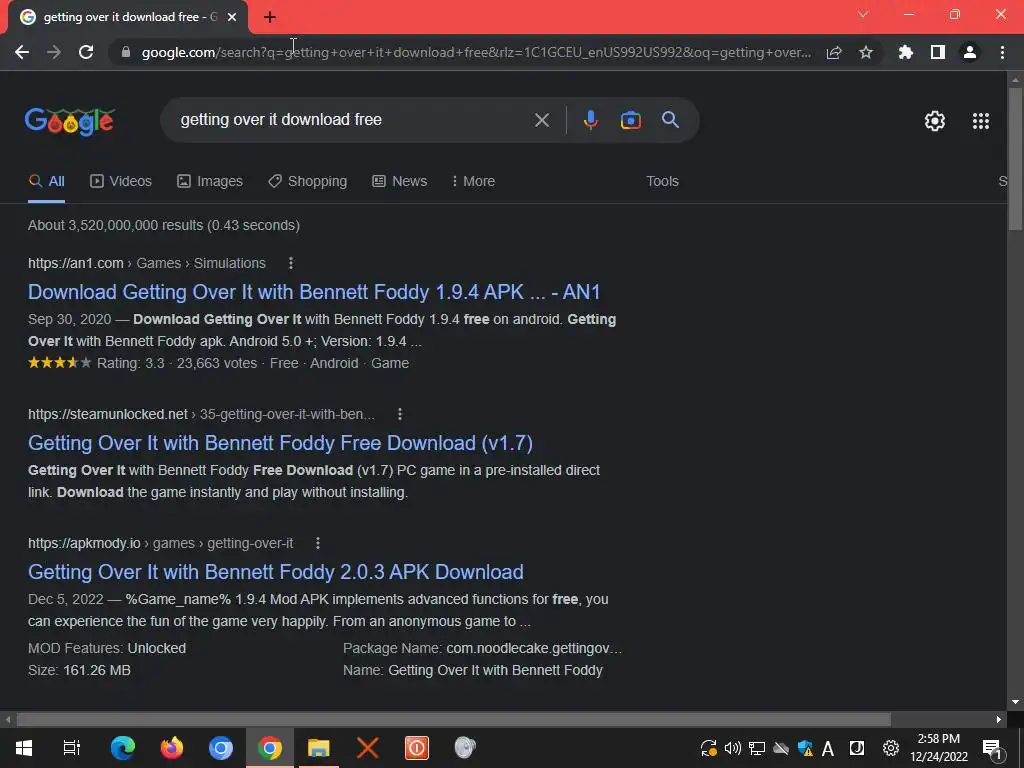This screenshot has width=1024, height=768.
Task: Open Task View in the taskbar
Action: coord(72,748)
